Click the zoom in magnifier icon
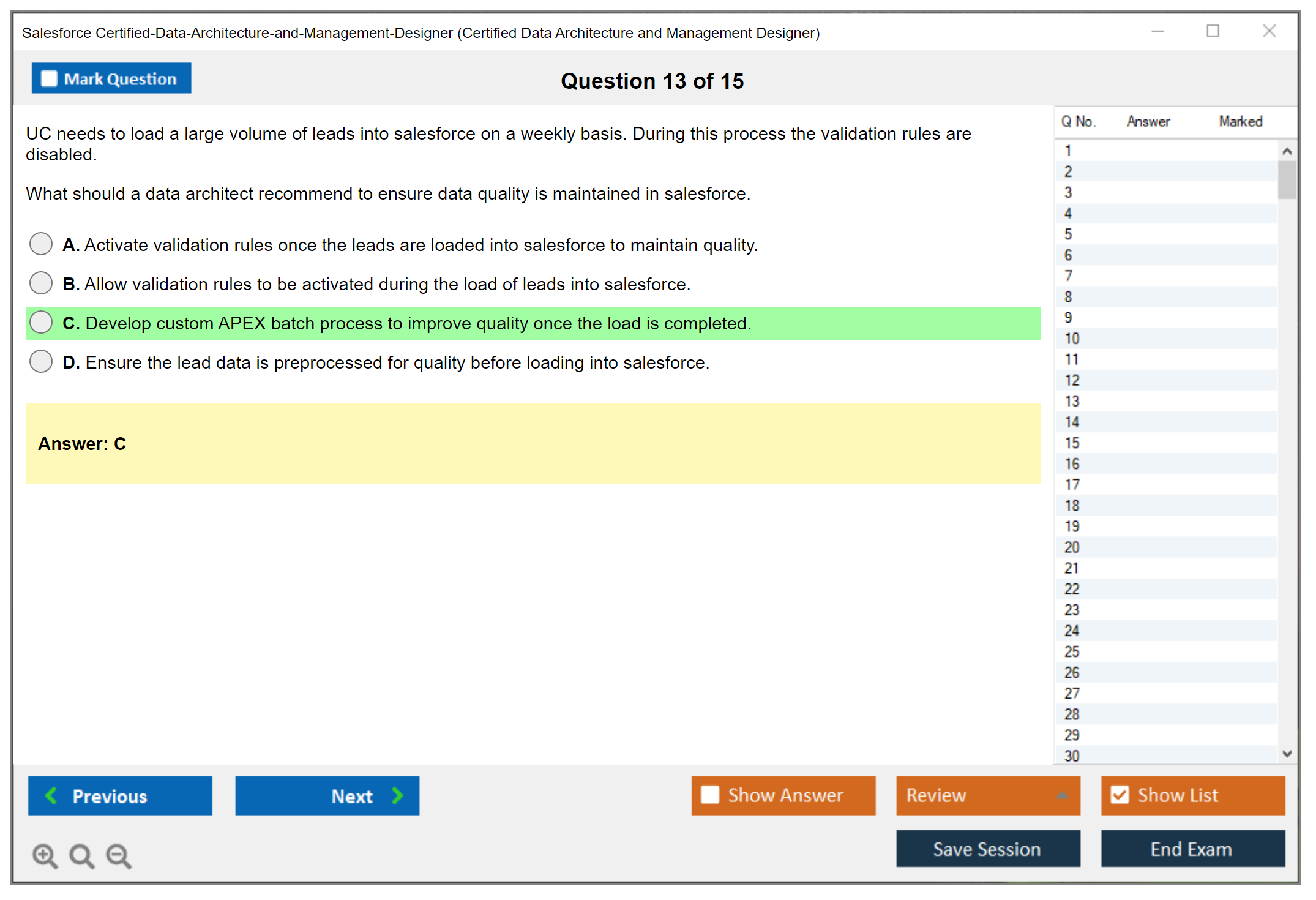This screenshot has height=900, width=1316. coord(45,855)
